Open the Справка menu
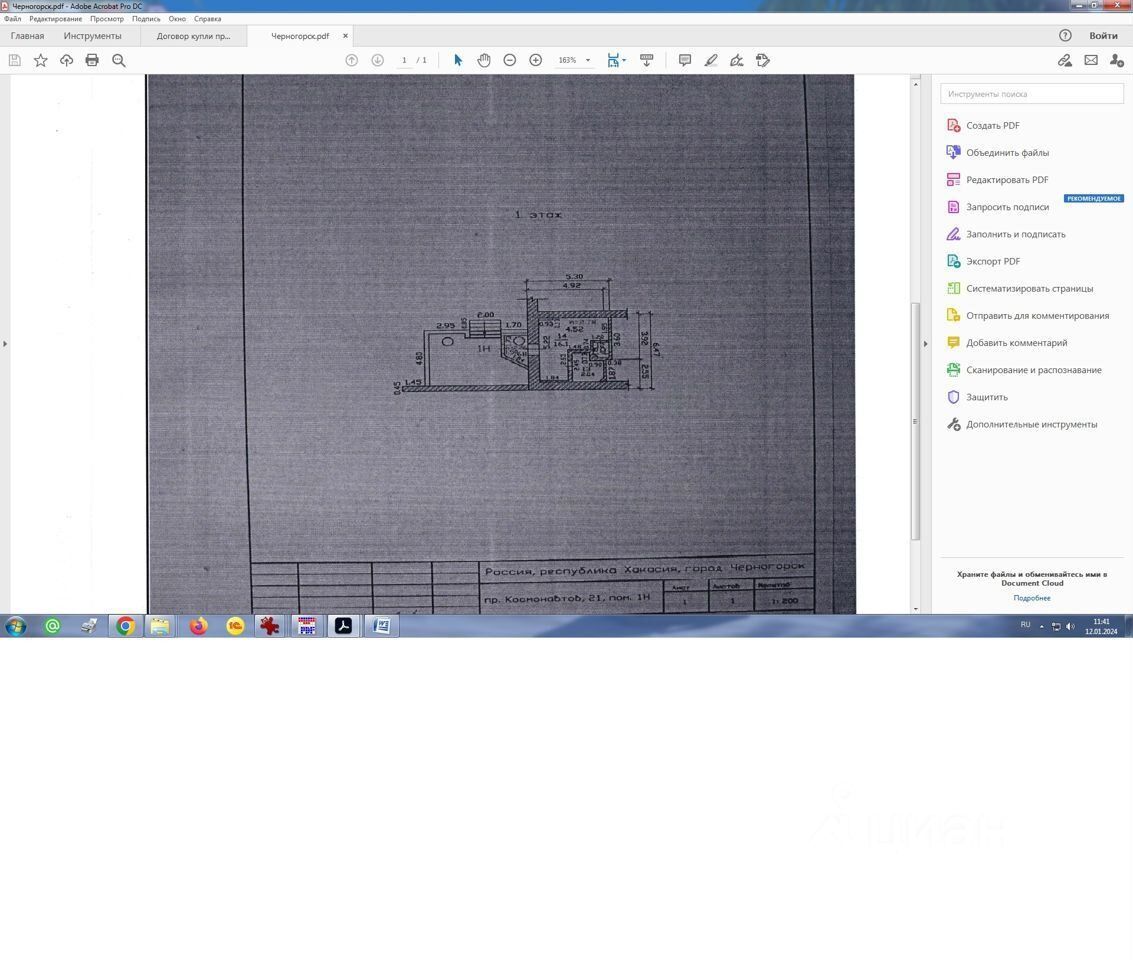Image resolution: width=1133 pixels, height=960 pixels. click(x=207, y=19)
